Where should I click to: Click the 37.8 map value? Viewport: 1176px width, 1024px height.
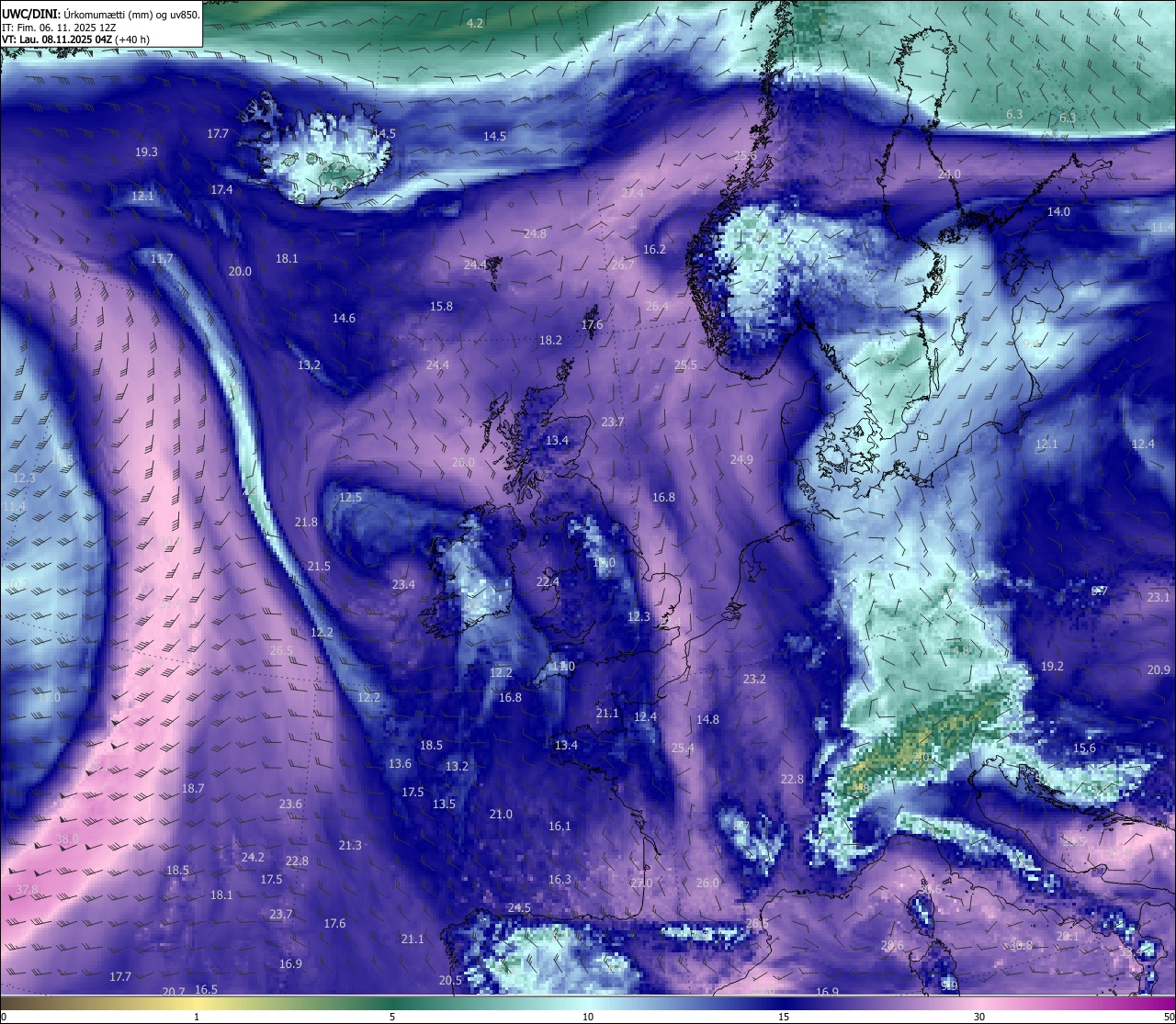tap(27, 889)
